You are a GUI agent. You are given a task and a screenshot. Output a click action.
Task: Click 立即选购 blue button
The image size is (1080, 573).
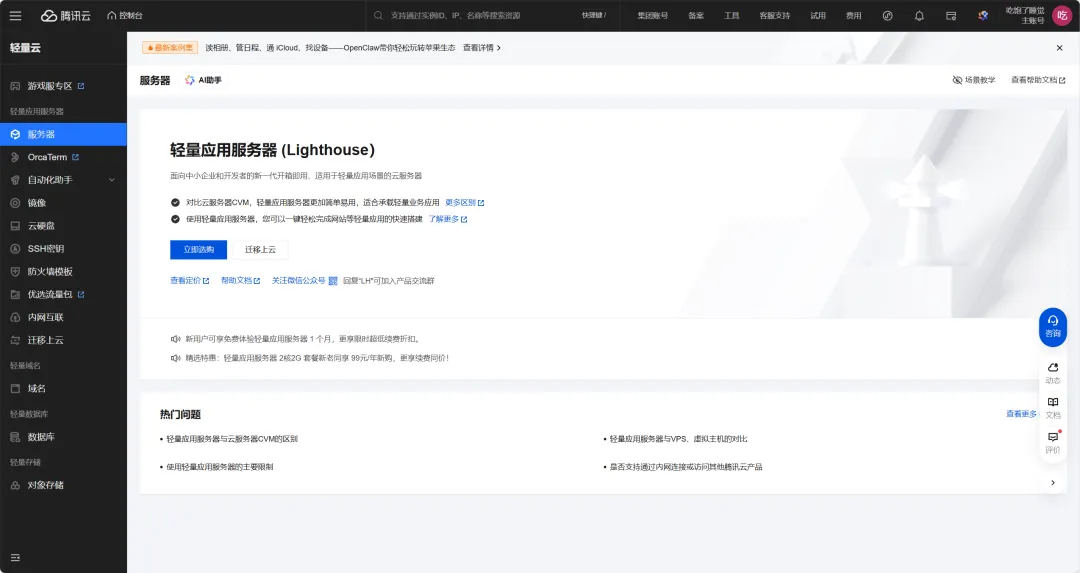pos(198,249)
